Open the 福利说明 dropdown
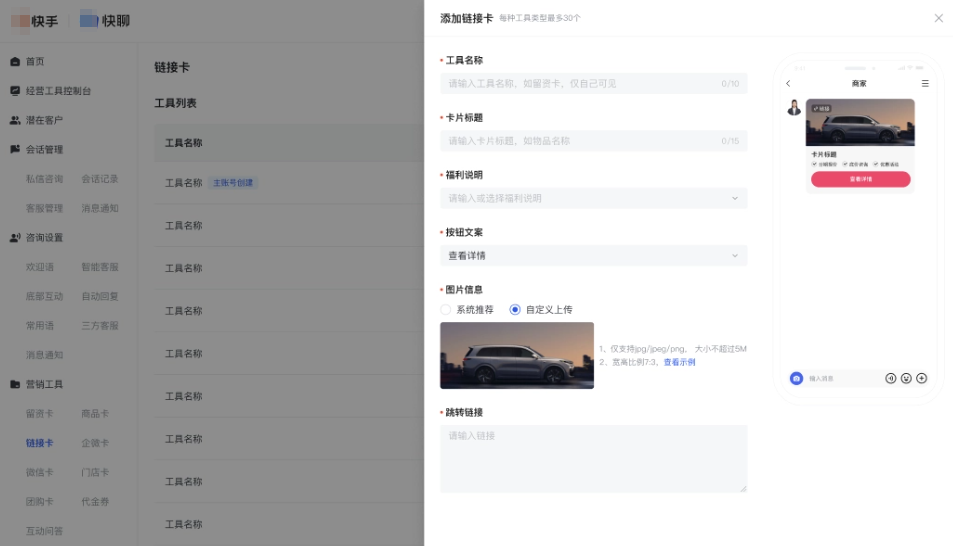The height and width of the screenshot is (546, 953). pos(594,198)
